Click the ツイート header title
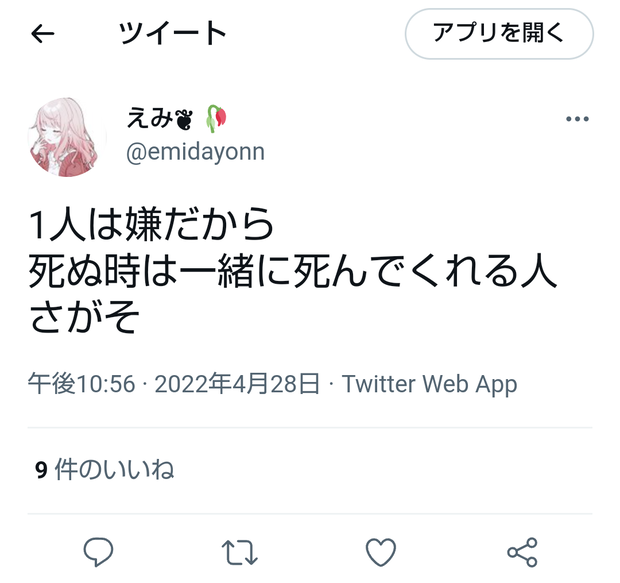The width and height of the screenshot is (620, 583). [x=172, y=33]
